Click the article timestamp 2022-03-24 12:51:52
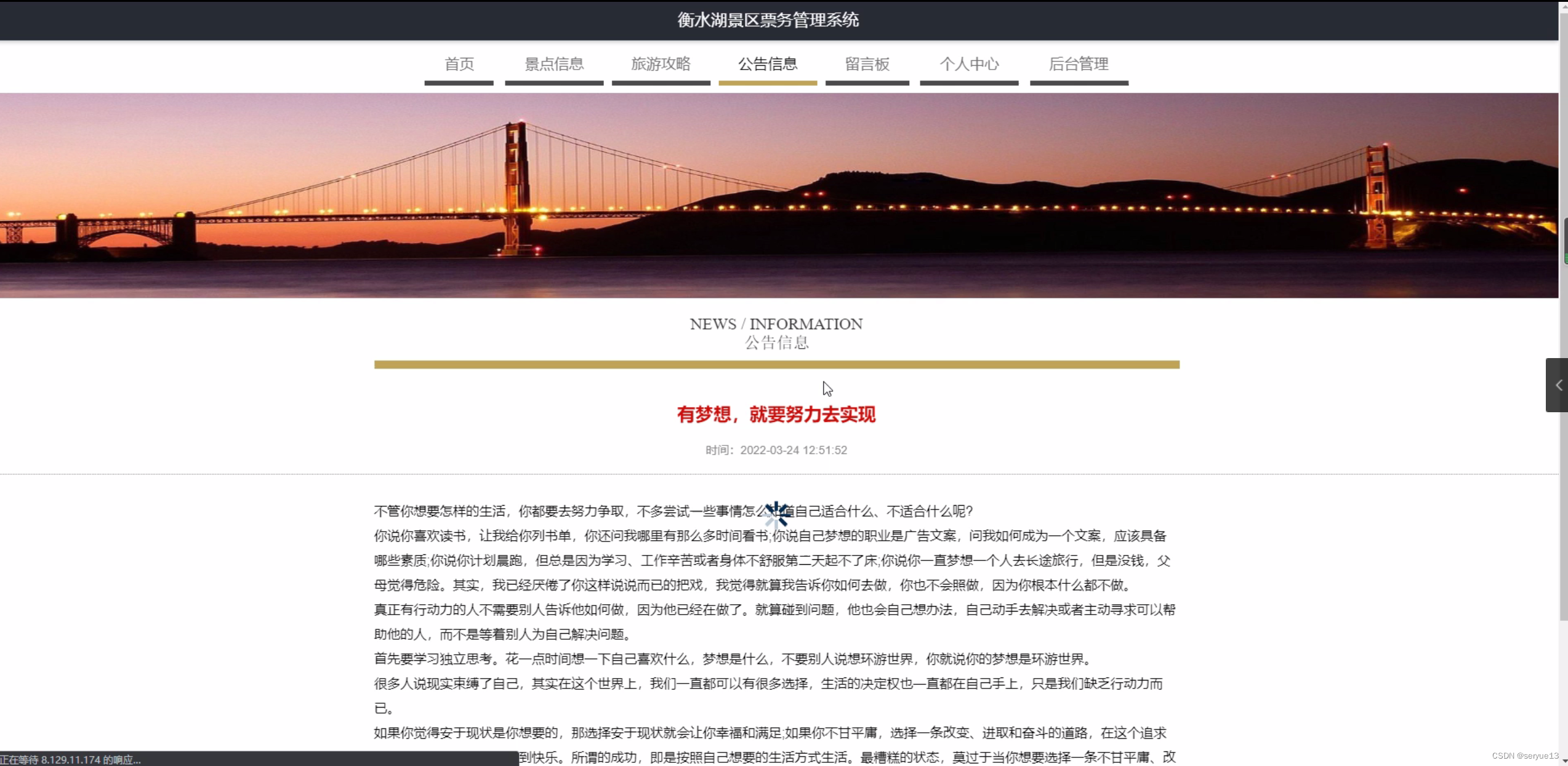The image size is (1568, 766). (793, 450)
